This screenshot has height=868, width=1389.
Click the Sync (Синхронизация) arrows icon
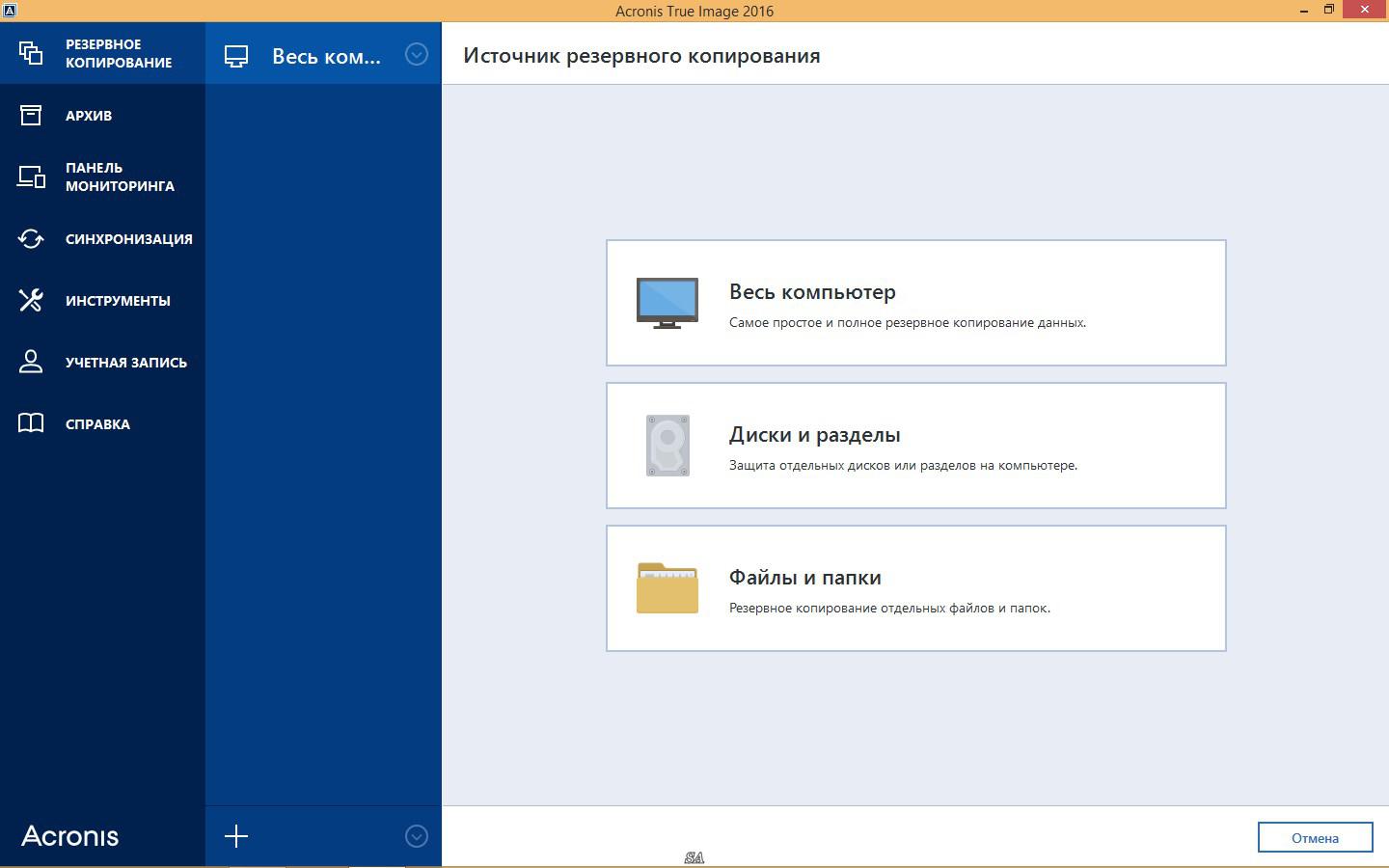tap(31, 238)
